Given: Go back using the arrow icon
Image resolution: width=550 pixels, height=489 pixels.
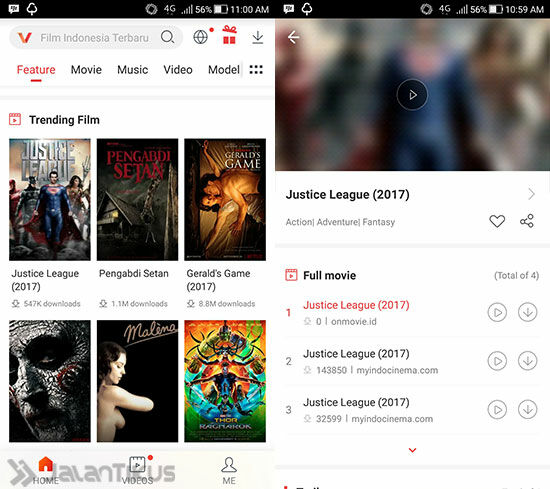Looking at the screenshot, I should coord(293,37).
